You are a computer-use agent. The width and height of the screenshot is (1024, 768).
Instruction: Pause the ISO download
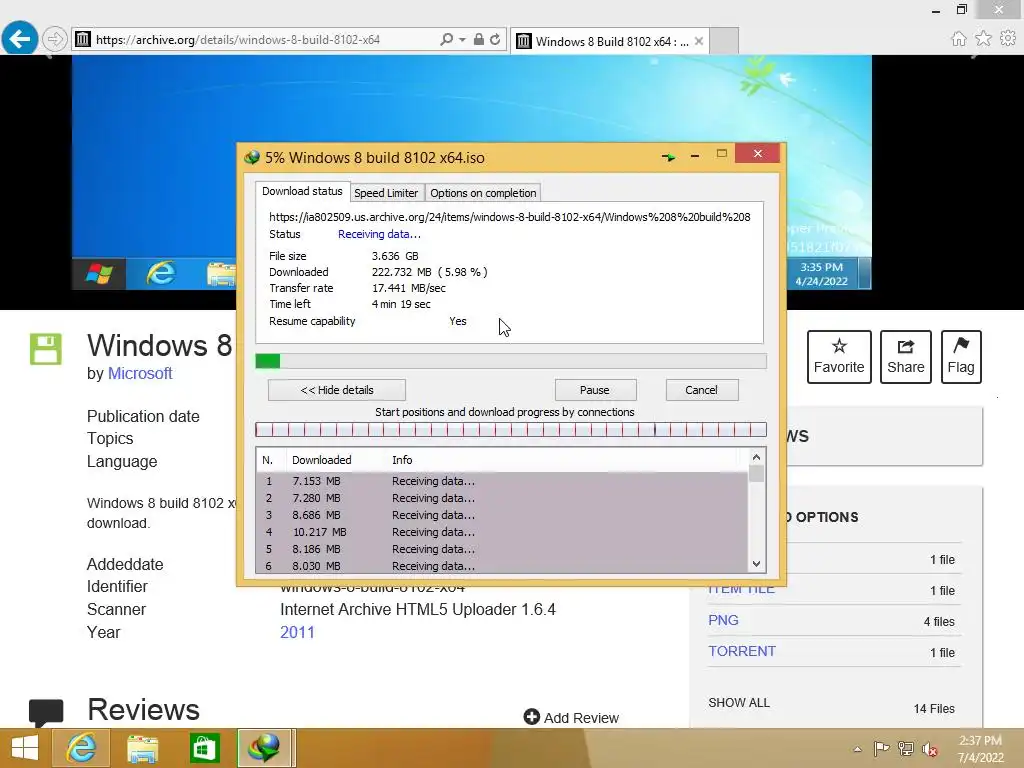pyautogui.click(x=595, y=390)
